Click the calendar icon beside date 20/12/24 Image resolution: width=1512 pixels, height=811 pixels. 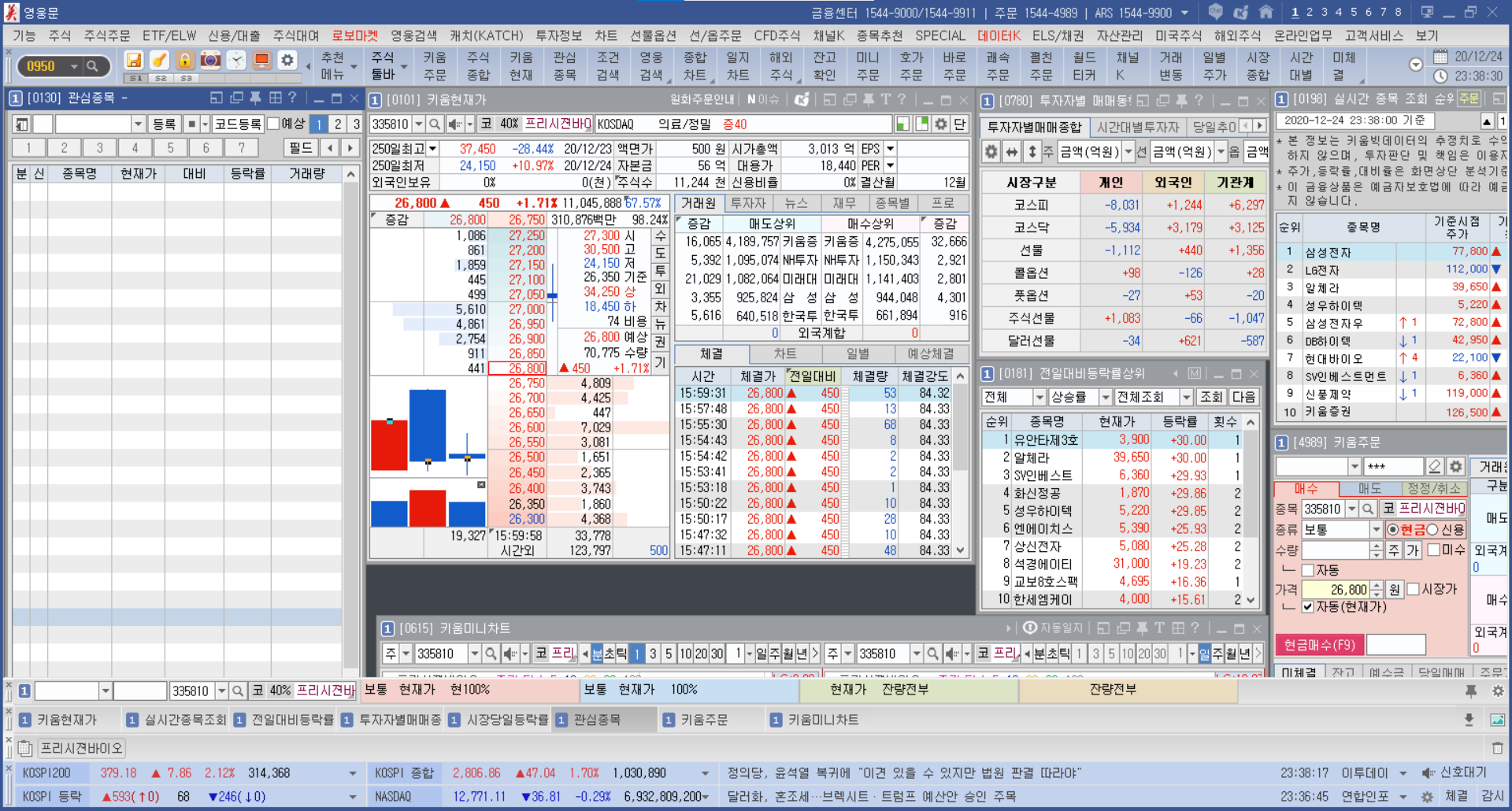pyautogui.click(x=1440, y=57)
